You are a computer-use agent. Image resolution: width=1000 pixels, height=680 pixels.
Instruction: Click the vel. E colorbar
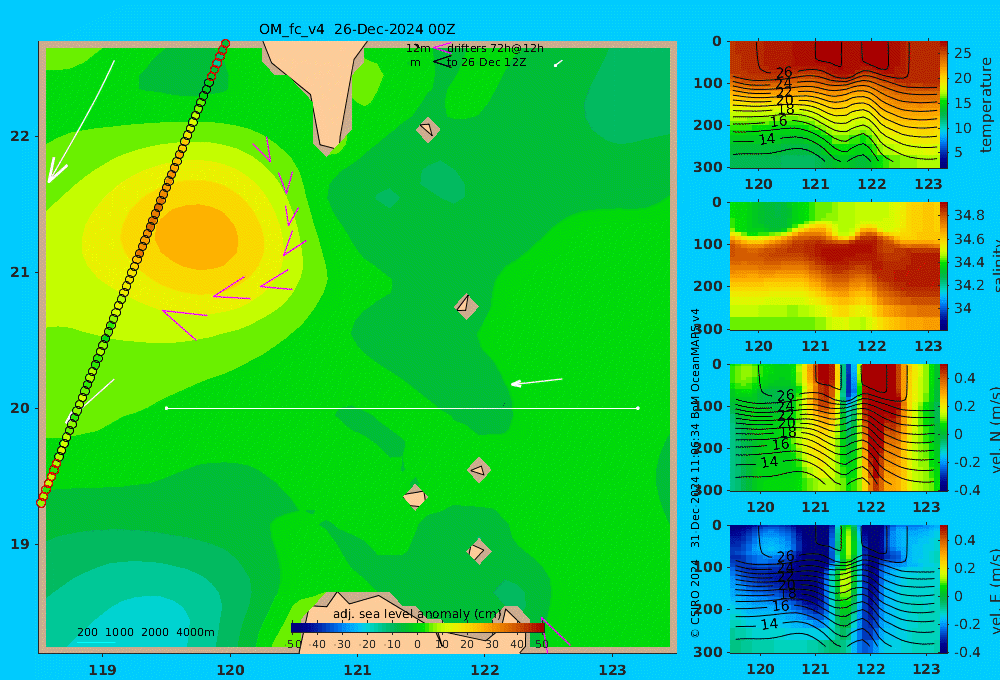point(944,589)
